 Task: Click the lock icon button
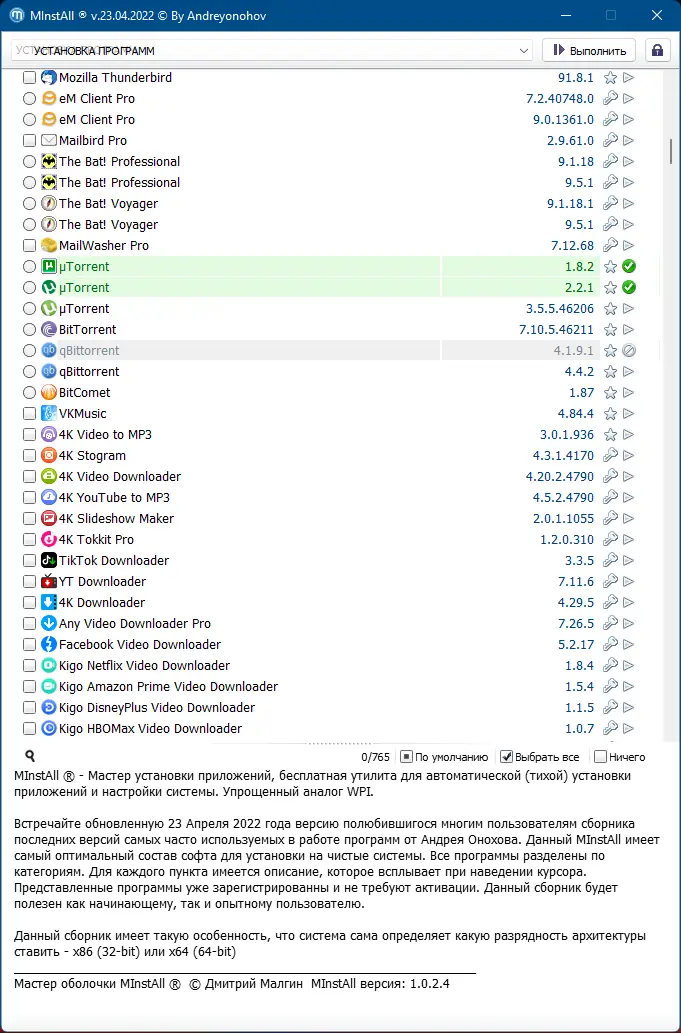[x=657, y=50]
